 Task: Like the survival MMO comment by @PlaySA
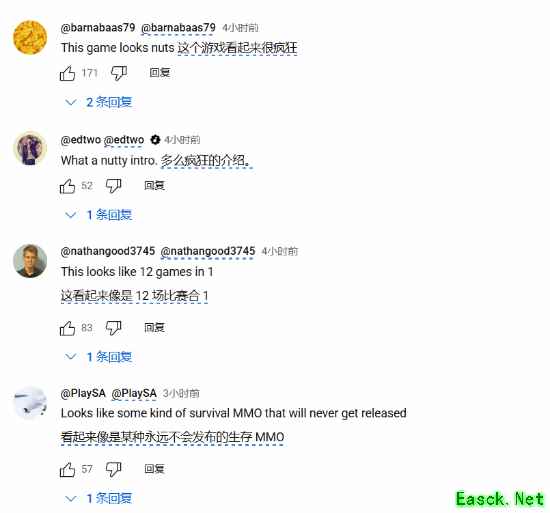[x=67, y=470]
